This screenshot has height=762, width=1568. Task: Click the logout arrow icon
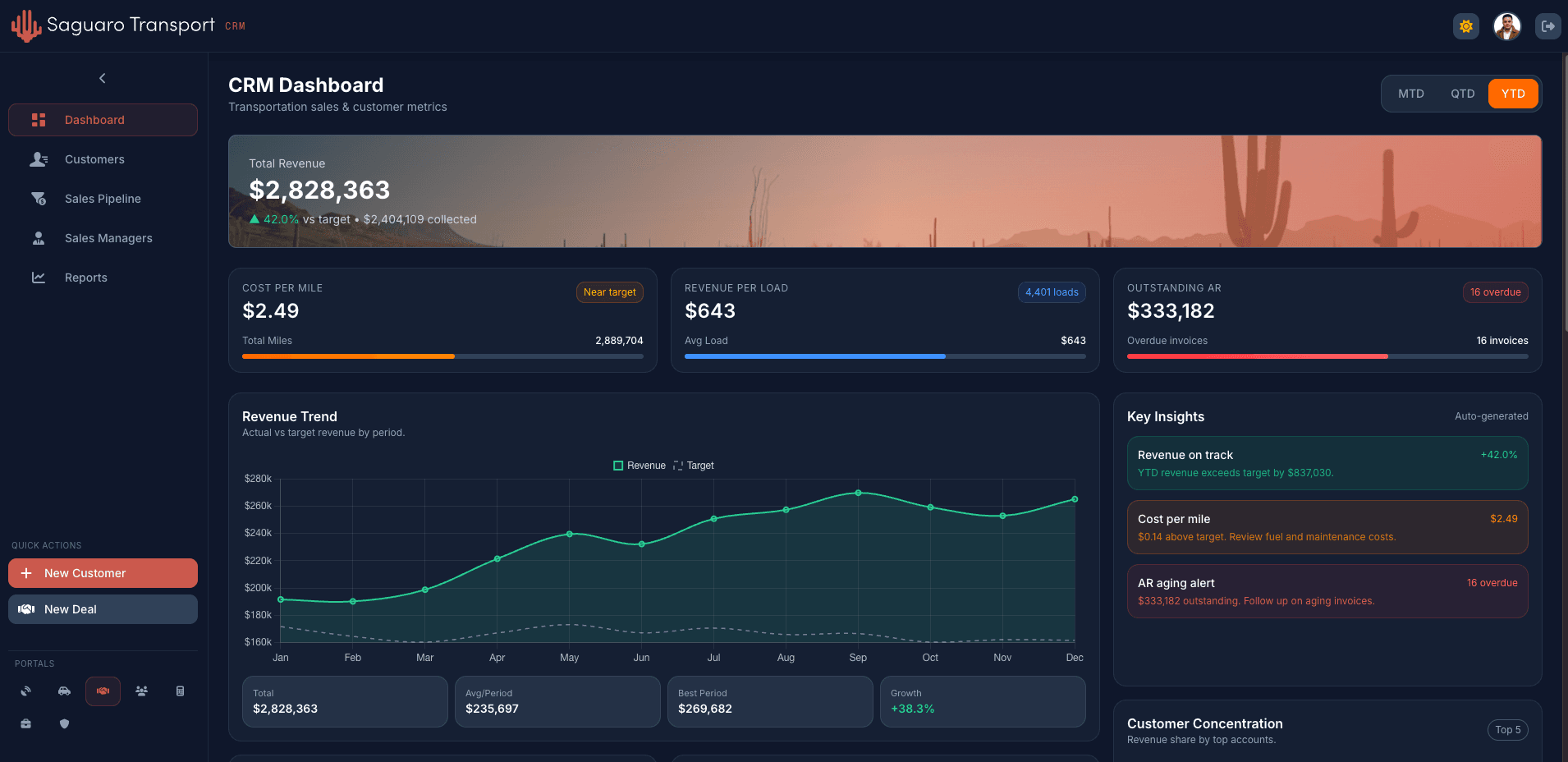point(1547,26)
